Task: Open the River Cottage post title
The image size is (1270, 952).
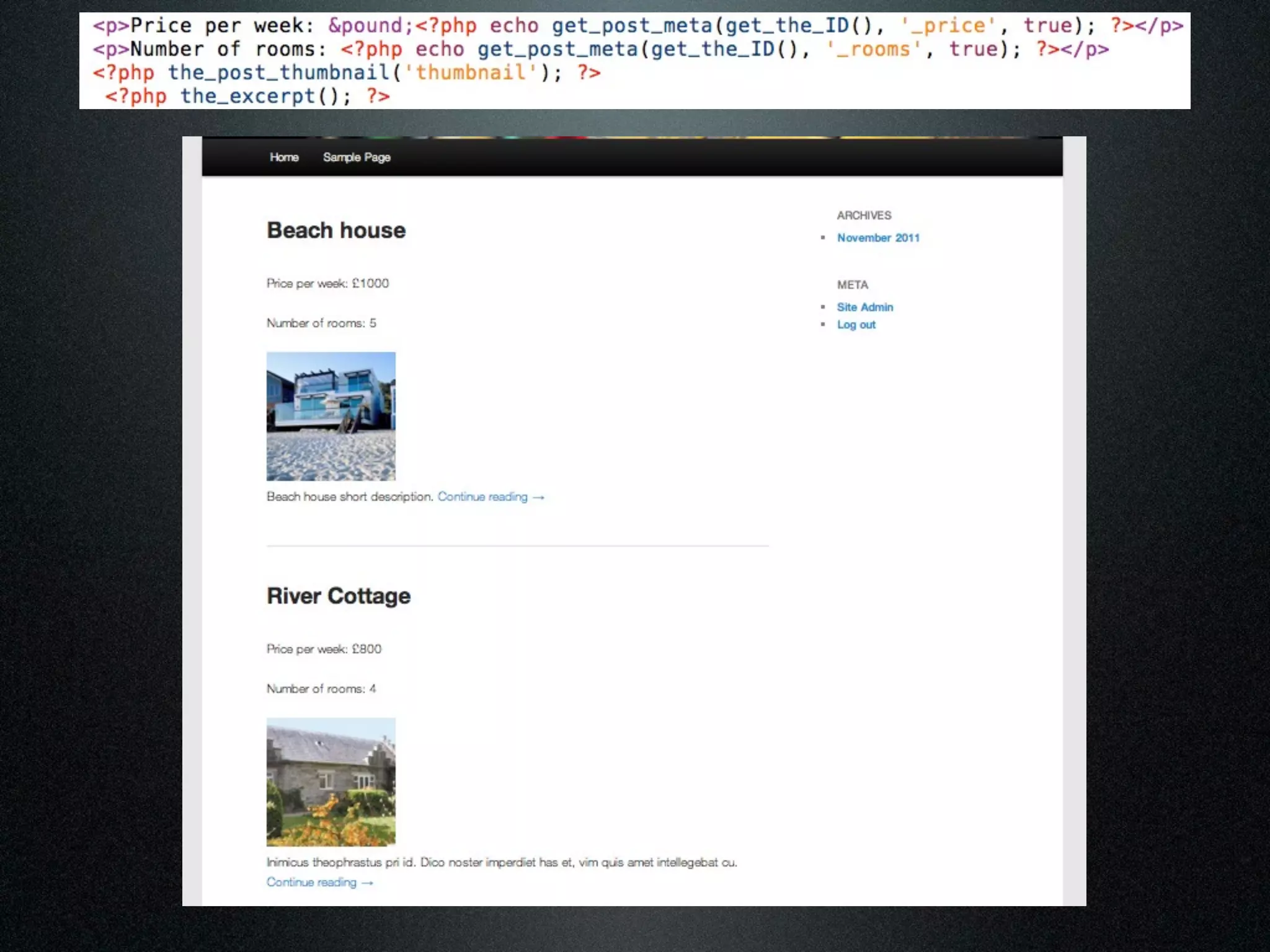Action: (339, 596)
